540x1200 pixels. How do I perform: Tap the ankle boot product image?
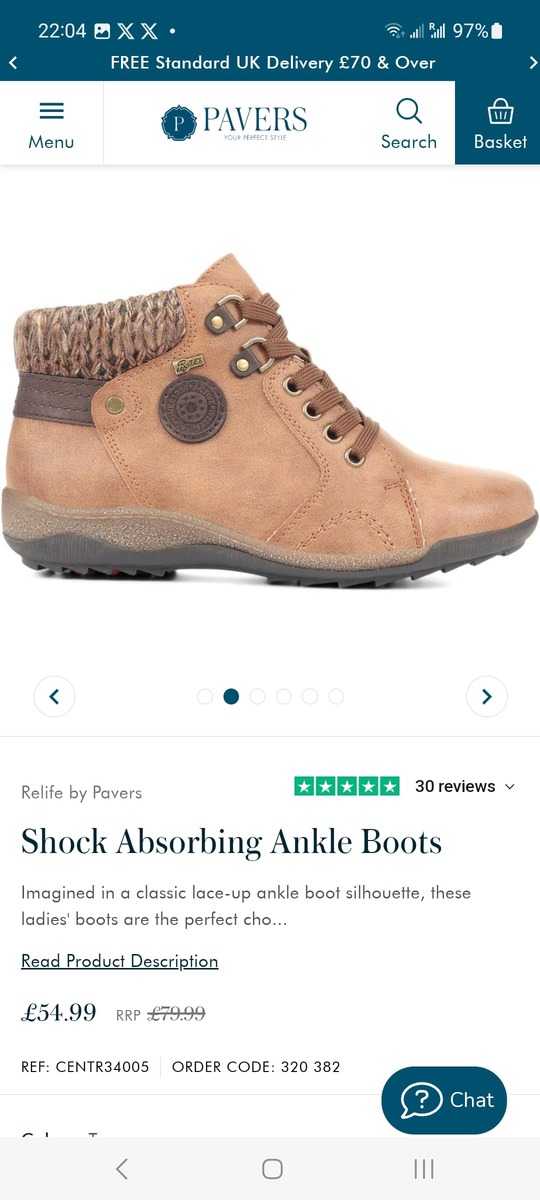coord(270,420)
